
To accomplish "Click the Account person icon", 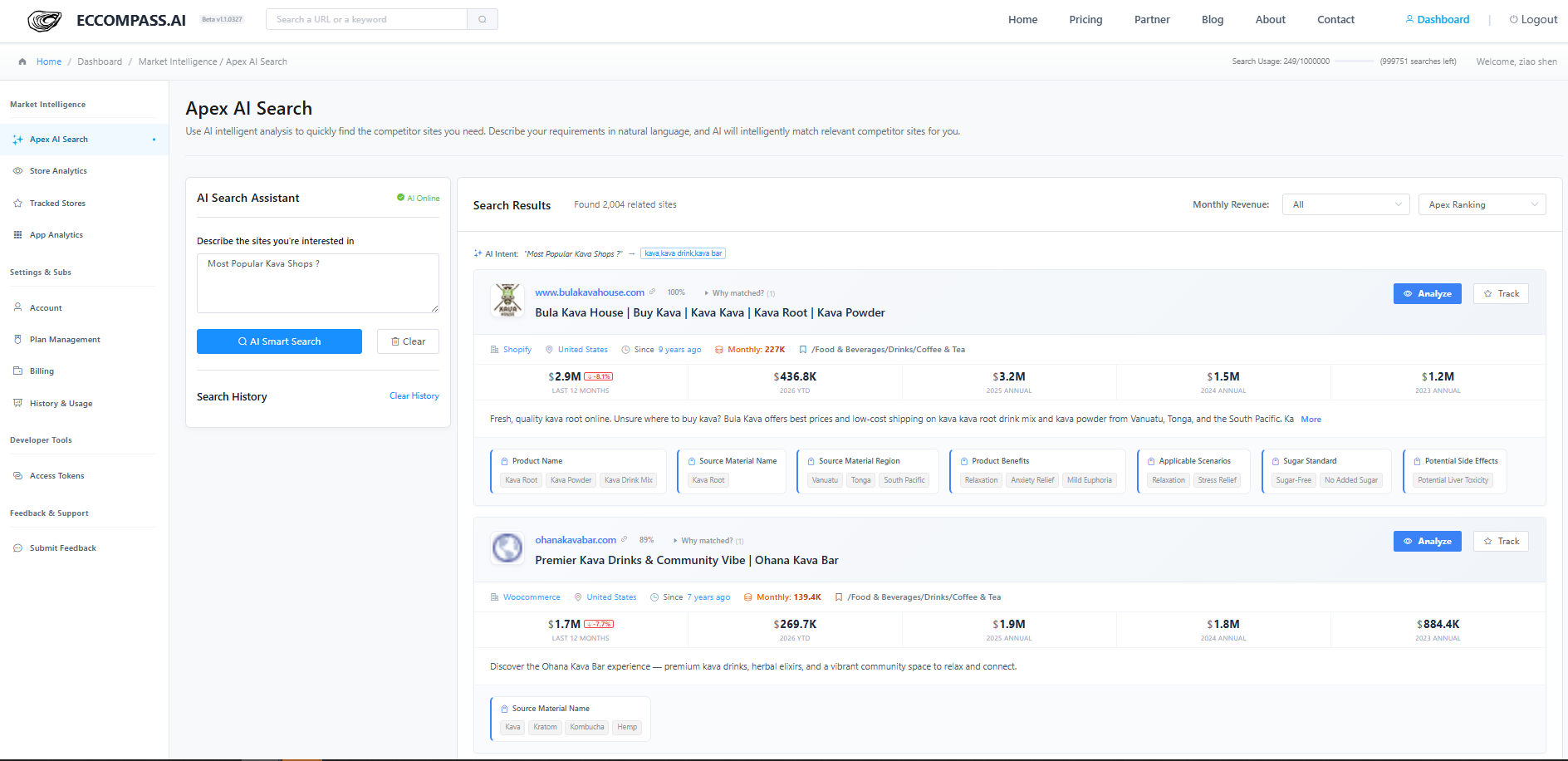I will (17, 307).
